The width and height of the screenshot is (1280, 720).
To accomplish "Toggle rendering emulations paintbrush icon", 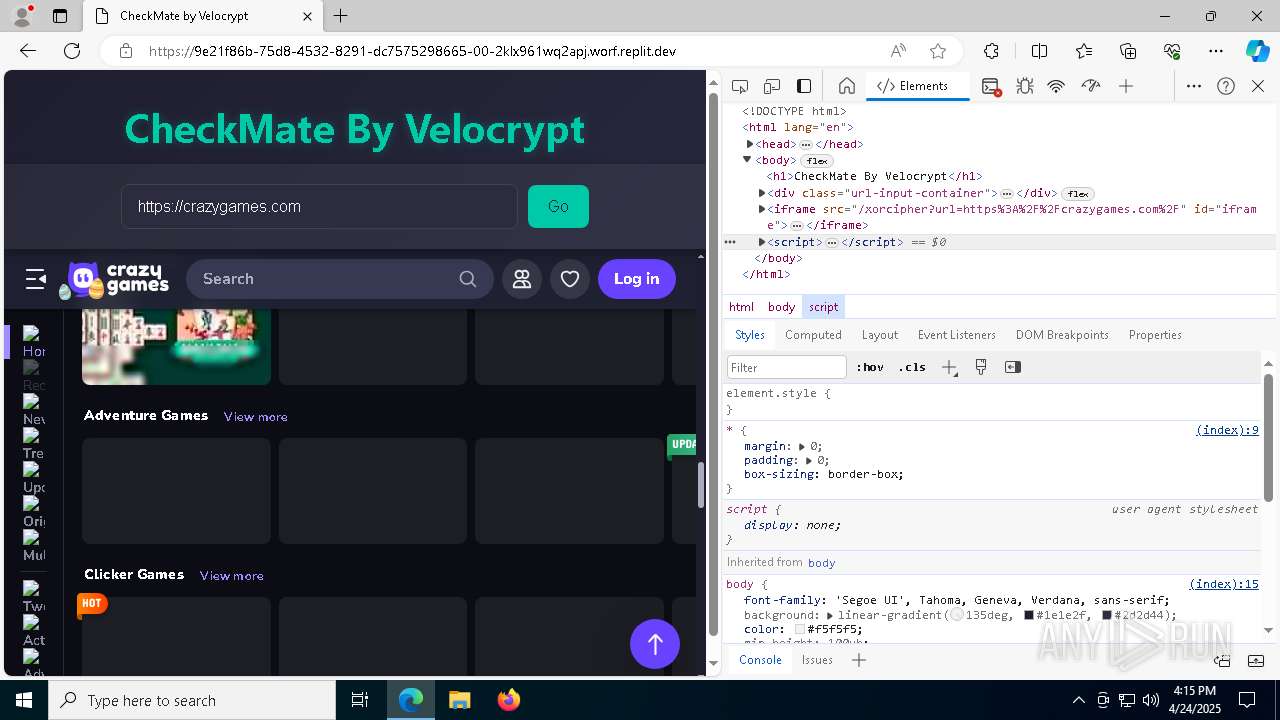I will coord(981,367).
